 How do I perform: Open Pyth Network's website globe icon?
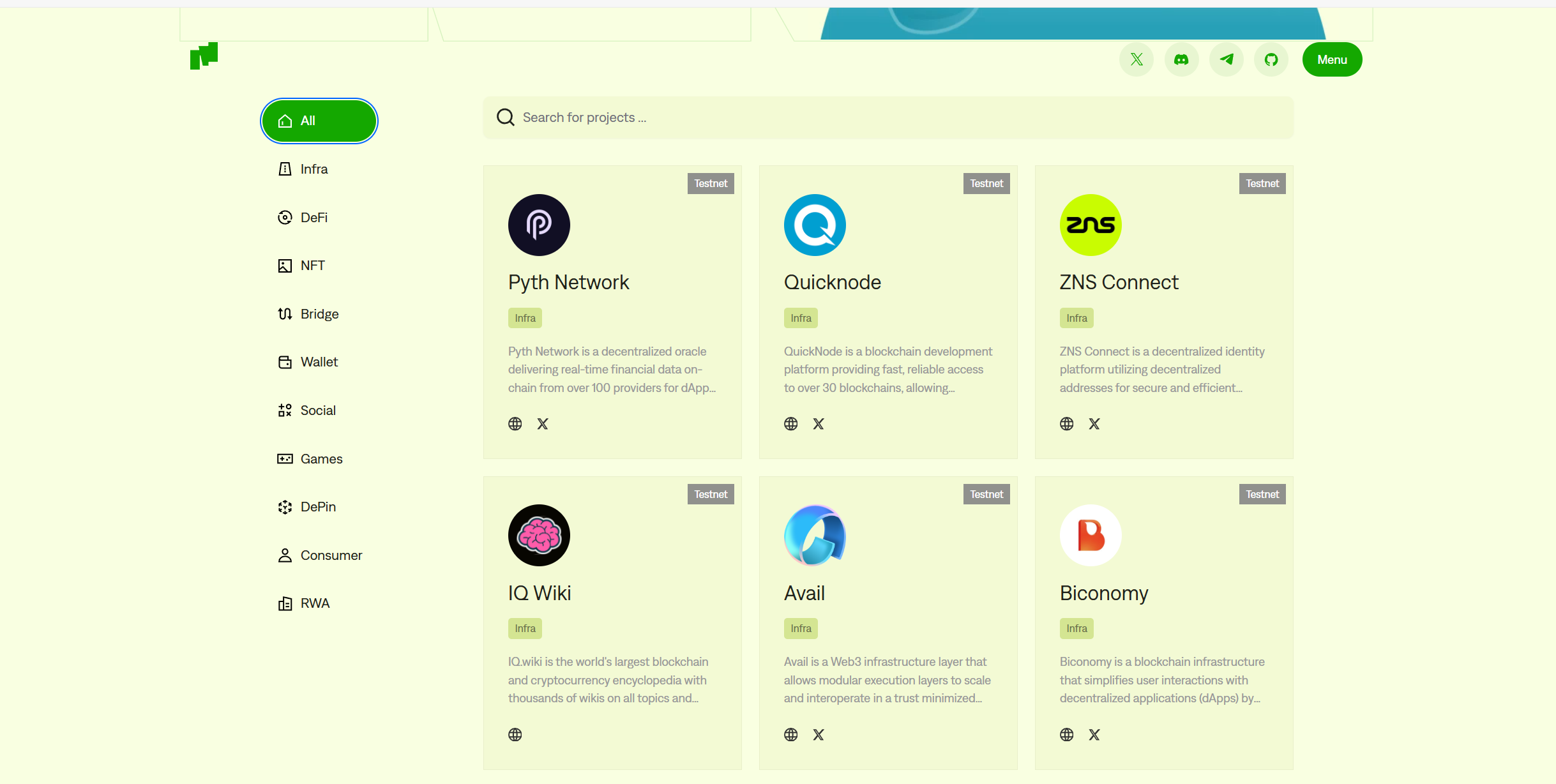pos(515,424)
